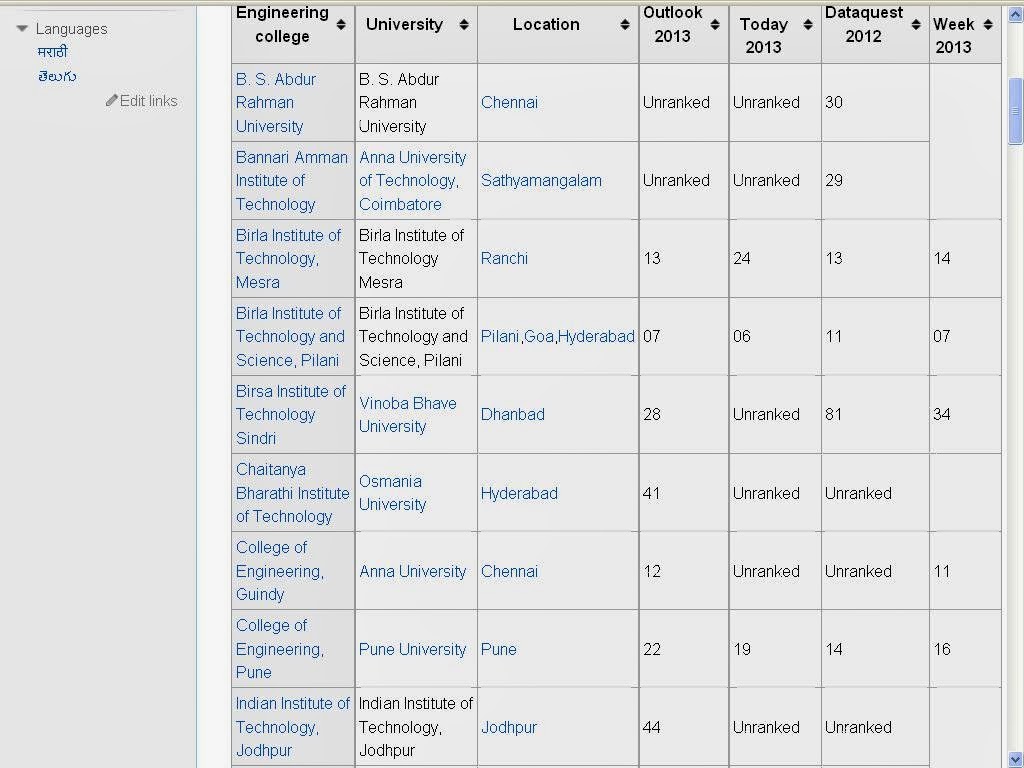Sort rows by Location column
Screen dimensions: 1024x768
[624, 25]
